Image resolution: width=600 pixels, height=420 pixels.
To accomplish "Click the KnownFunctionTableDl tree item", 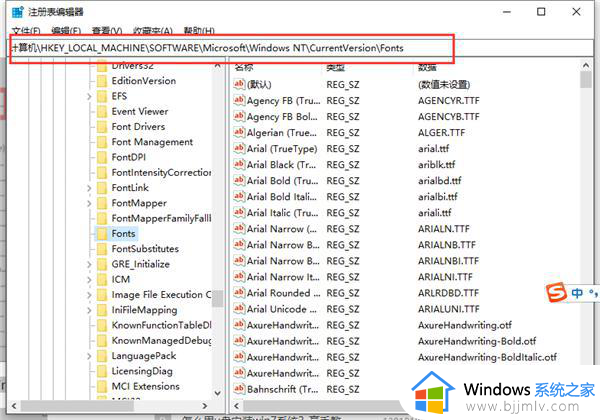I will pyautogui.click(x=161, y=325).
